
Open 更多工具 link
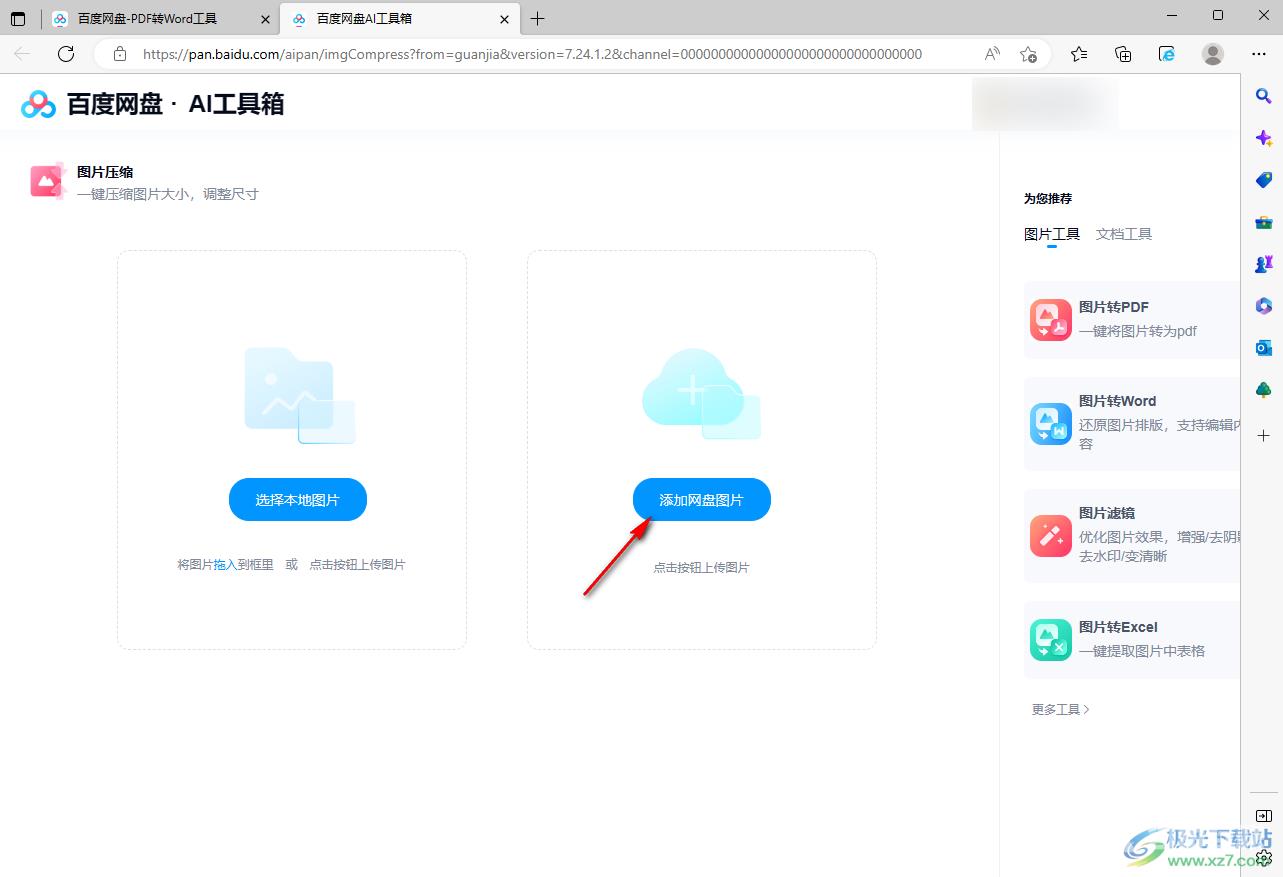tap(1061, 709)
